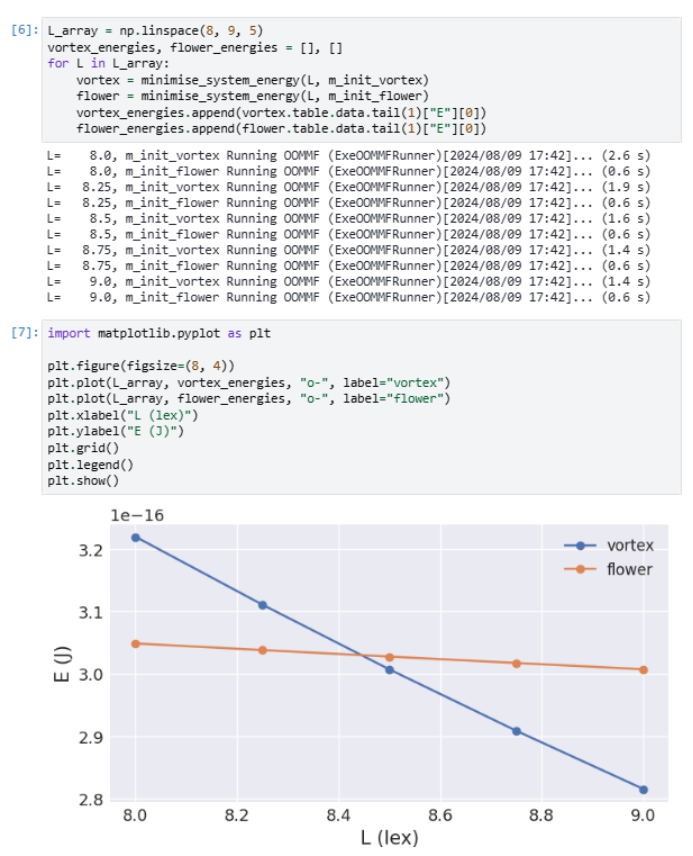
Task: Click the import matplotlib.pyplot line
Action: pos(159,333)
